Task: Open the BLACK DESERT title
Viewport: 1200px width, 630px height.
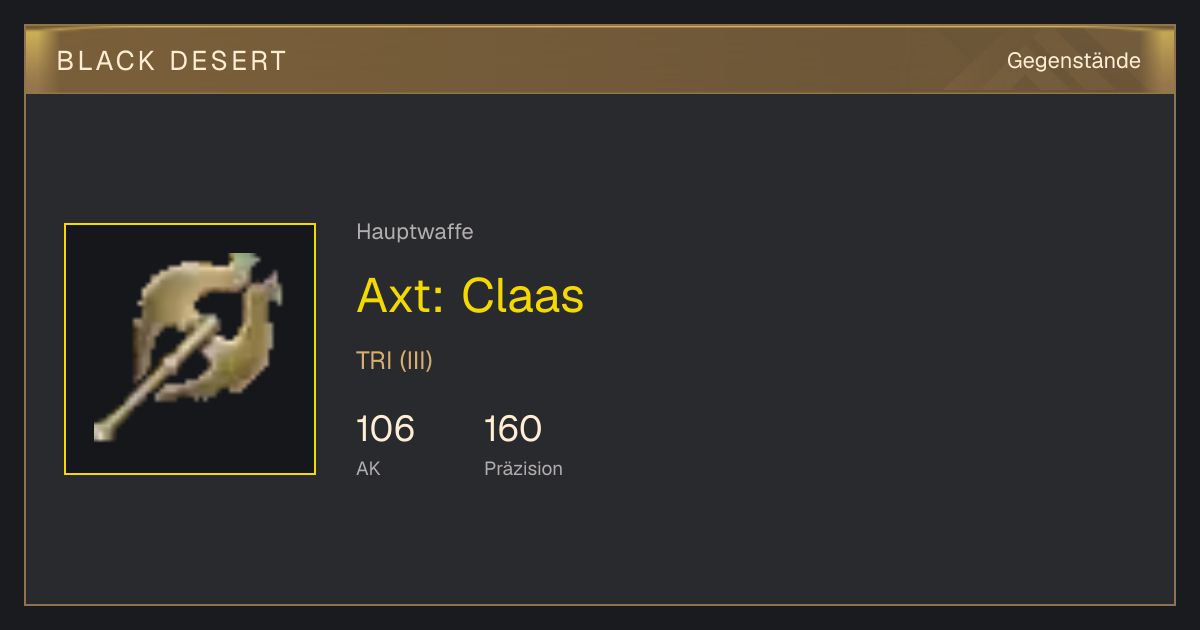Action: (x=172, y=61)
